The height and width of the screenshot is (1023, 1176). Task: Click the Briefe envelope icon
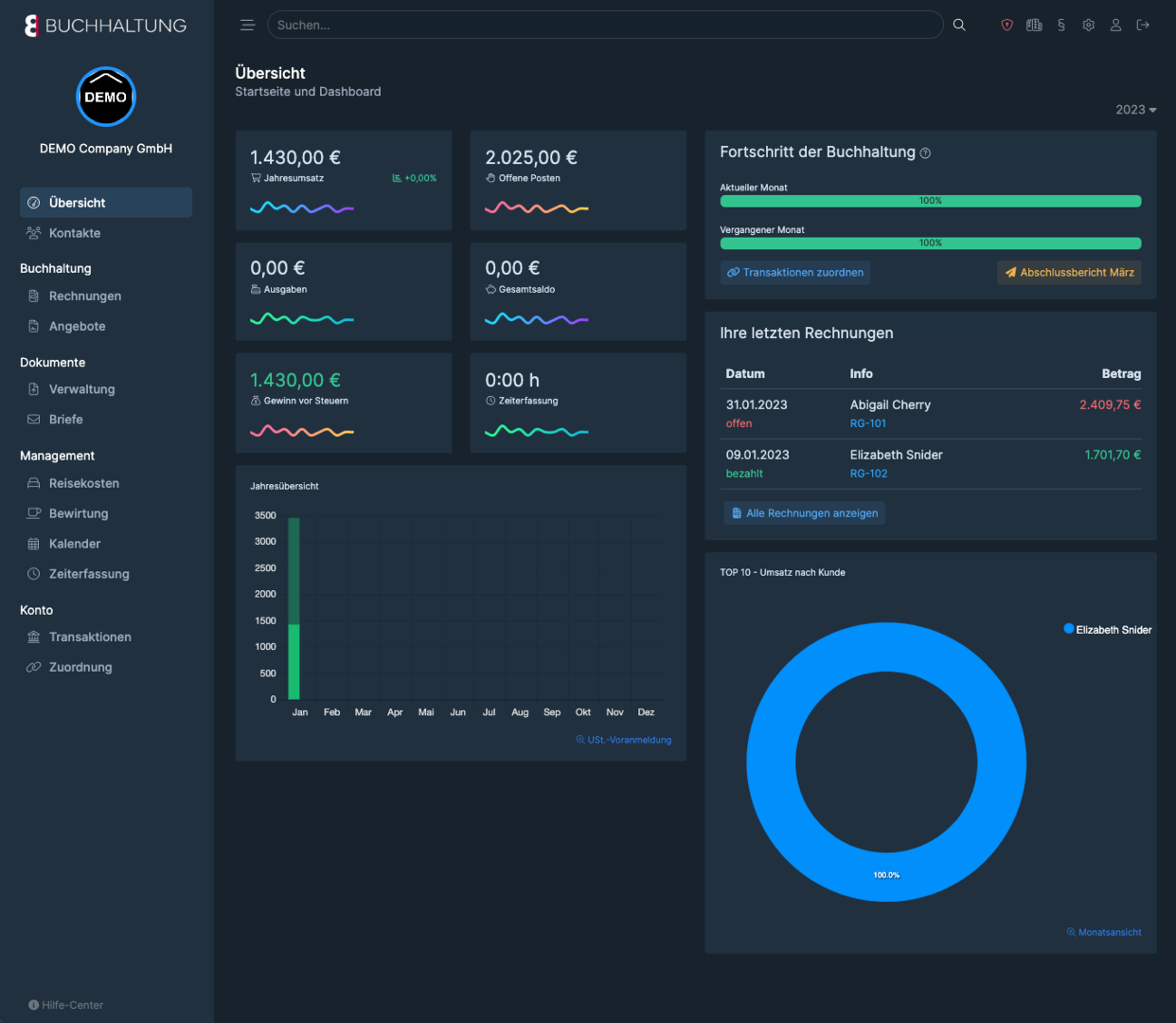32,419
